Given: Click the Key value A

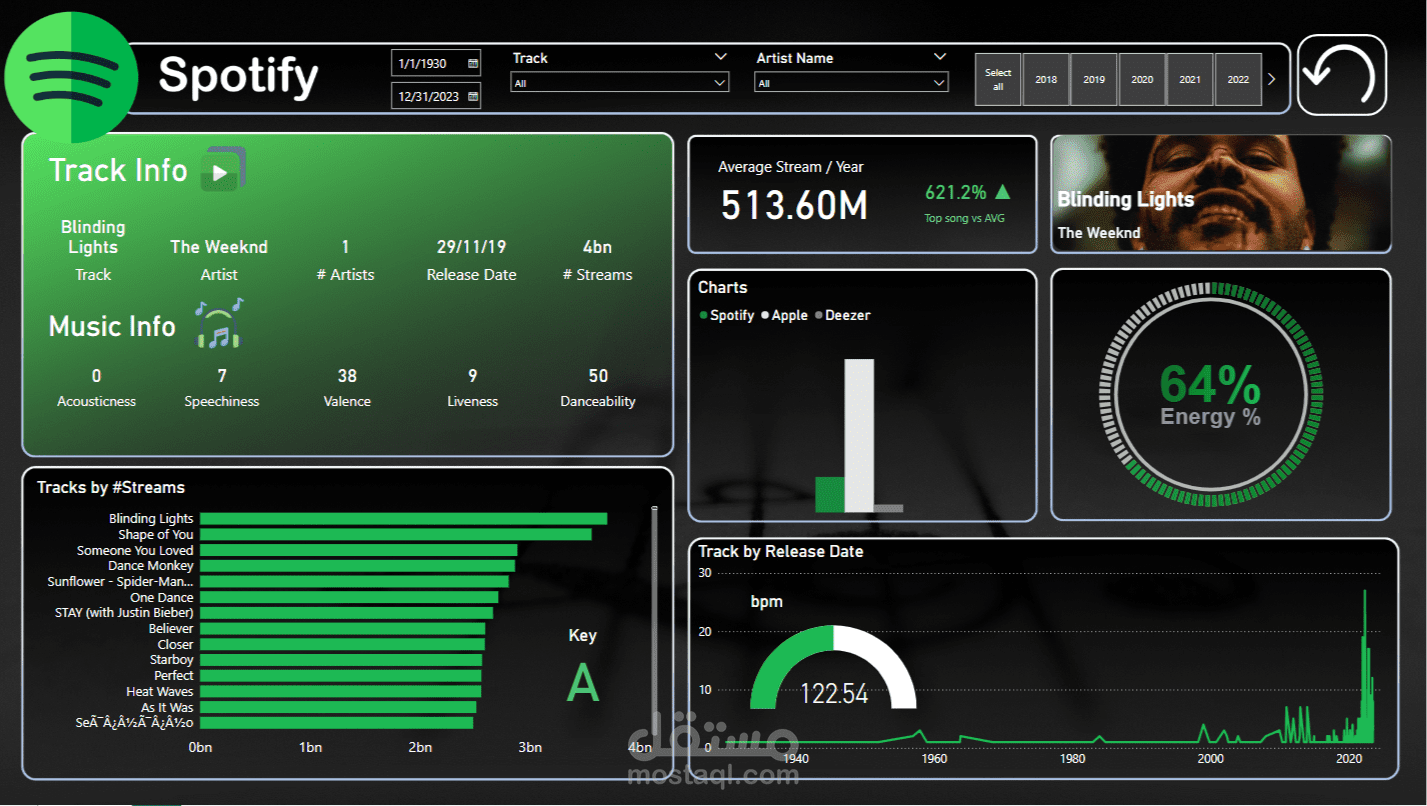Looking at the screenshot, I should point(583,683).
